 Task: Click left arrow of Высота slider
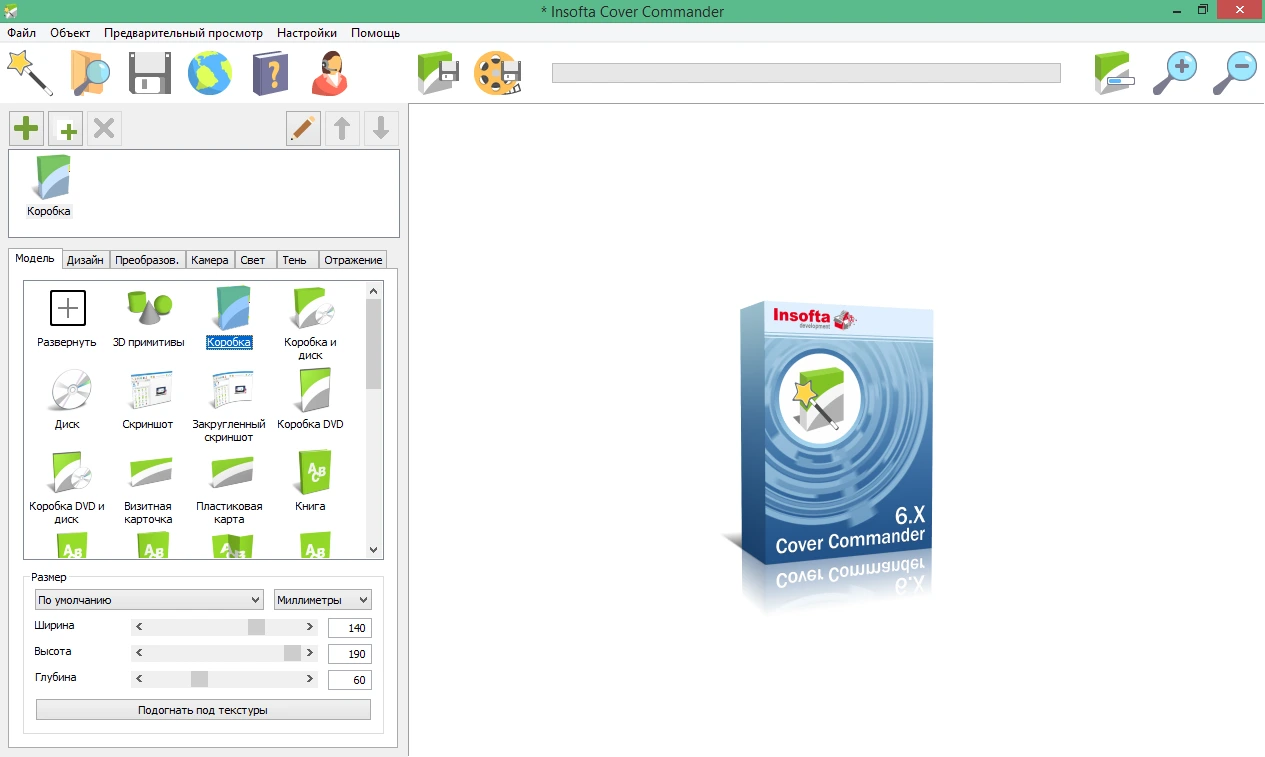[139, 653]
